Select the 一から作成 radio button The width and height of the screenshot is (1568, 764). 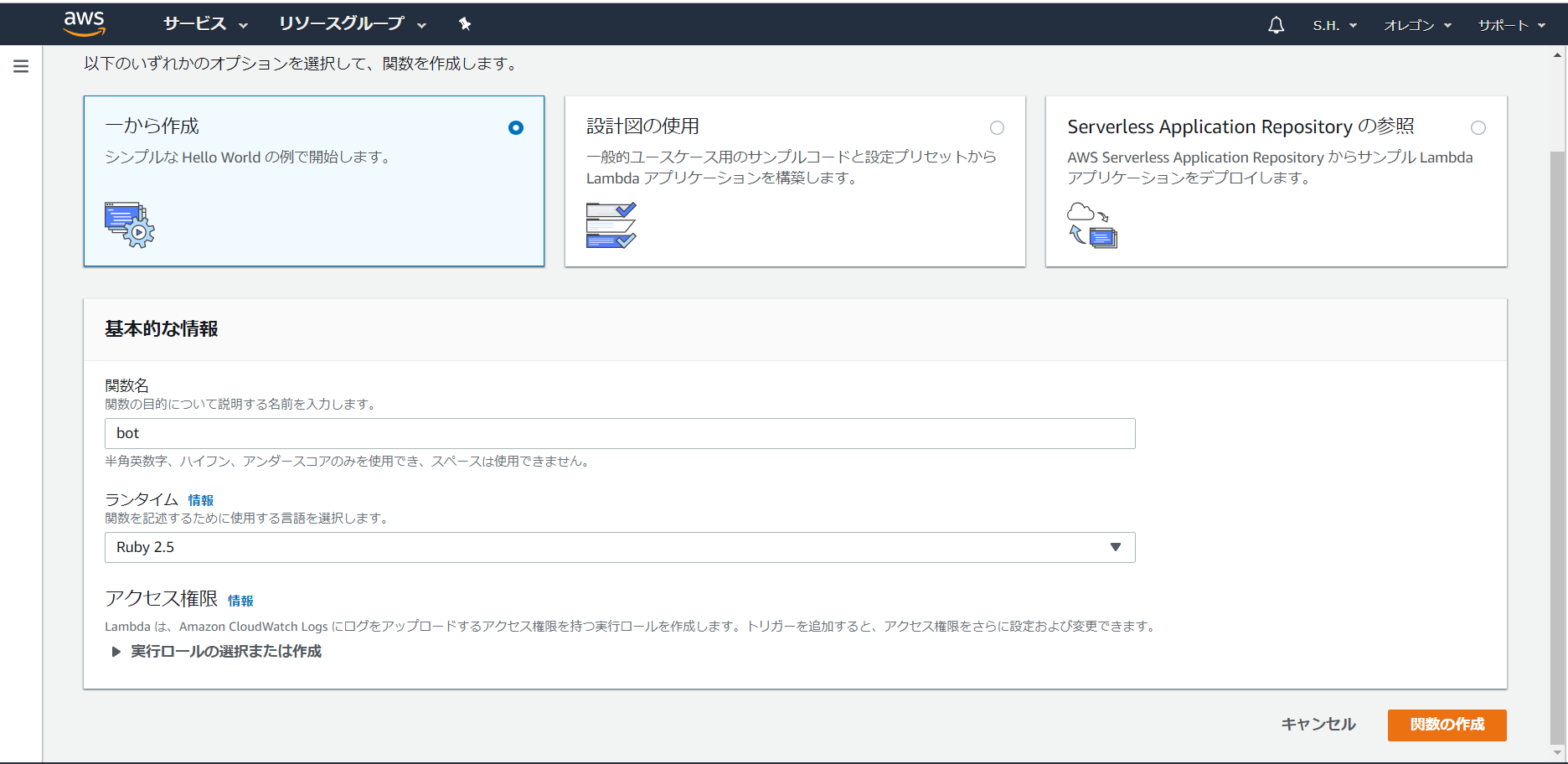coord(516,127)
